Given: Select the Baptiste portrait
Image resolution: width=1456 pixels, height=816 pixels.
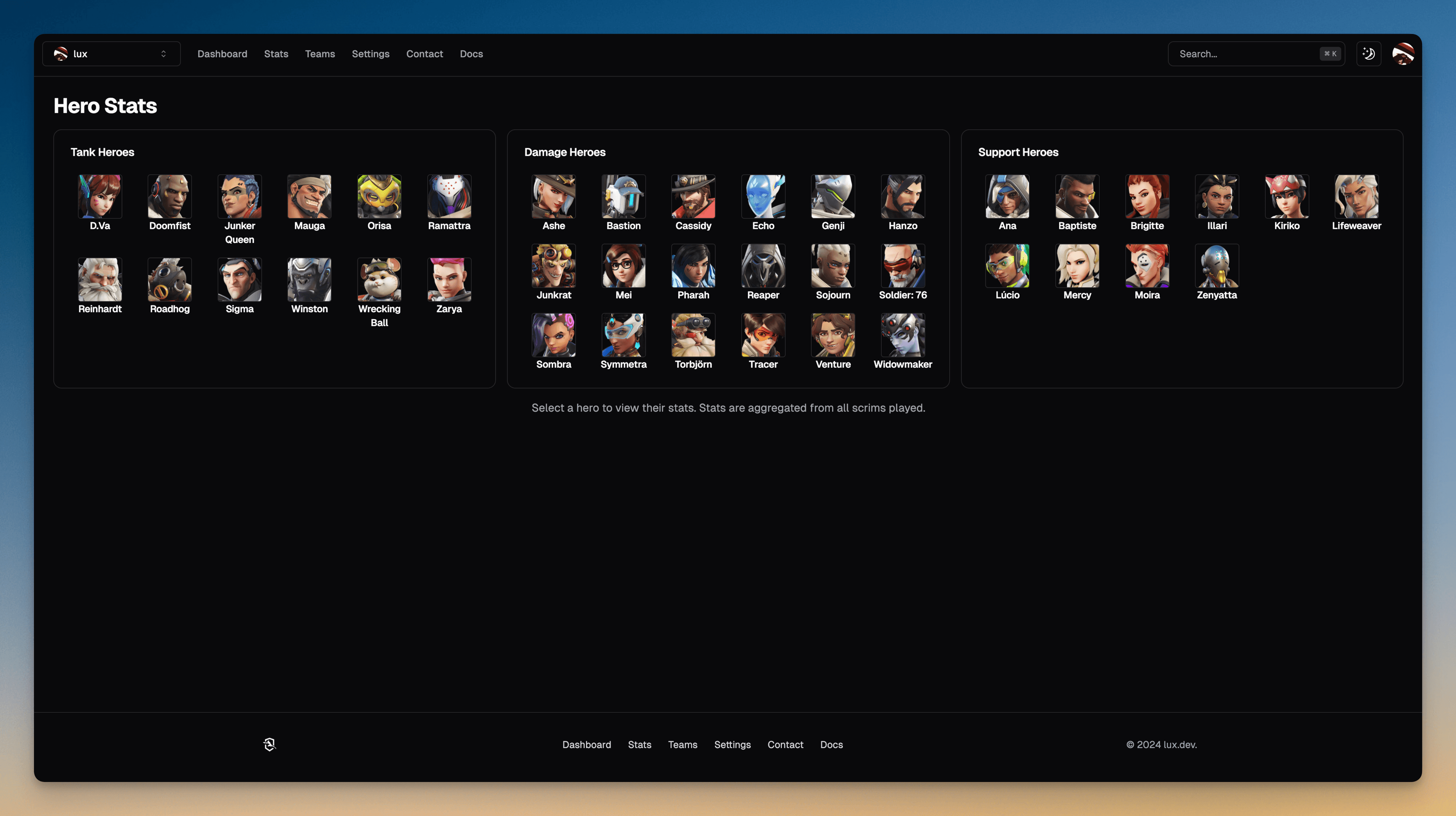Looking at the screenshot, I should (x=1077, y=196).
